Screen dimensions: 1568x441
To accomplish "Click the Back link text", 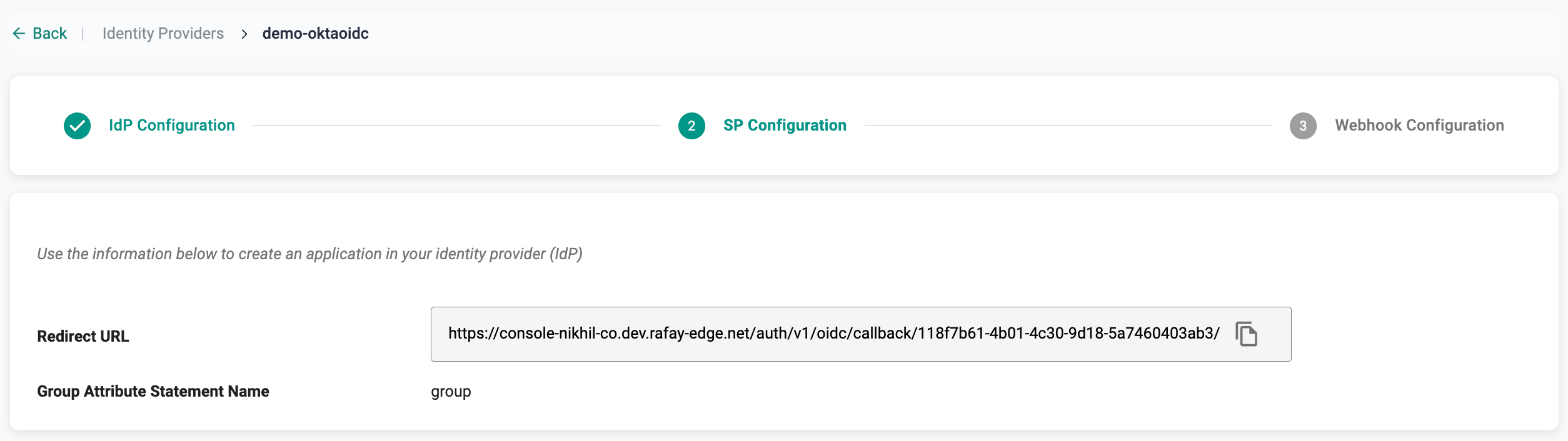I will [49, 33].
